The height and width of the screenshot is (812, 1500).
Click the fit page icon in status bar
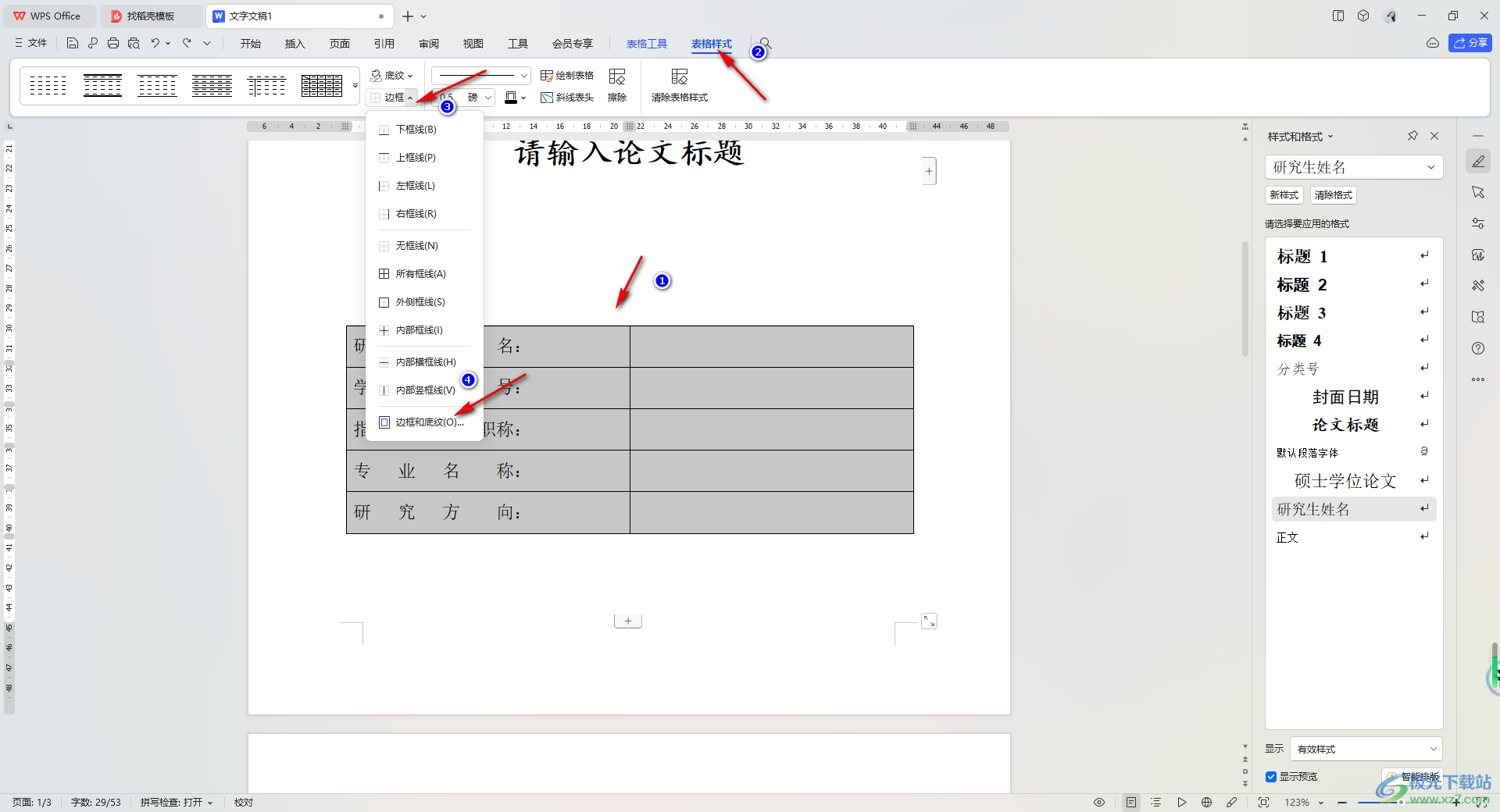pos(1264,803)
